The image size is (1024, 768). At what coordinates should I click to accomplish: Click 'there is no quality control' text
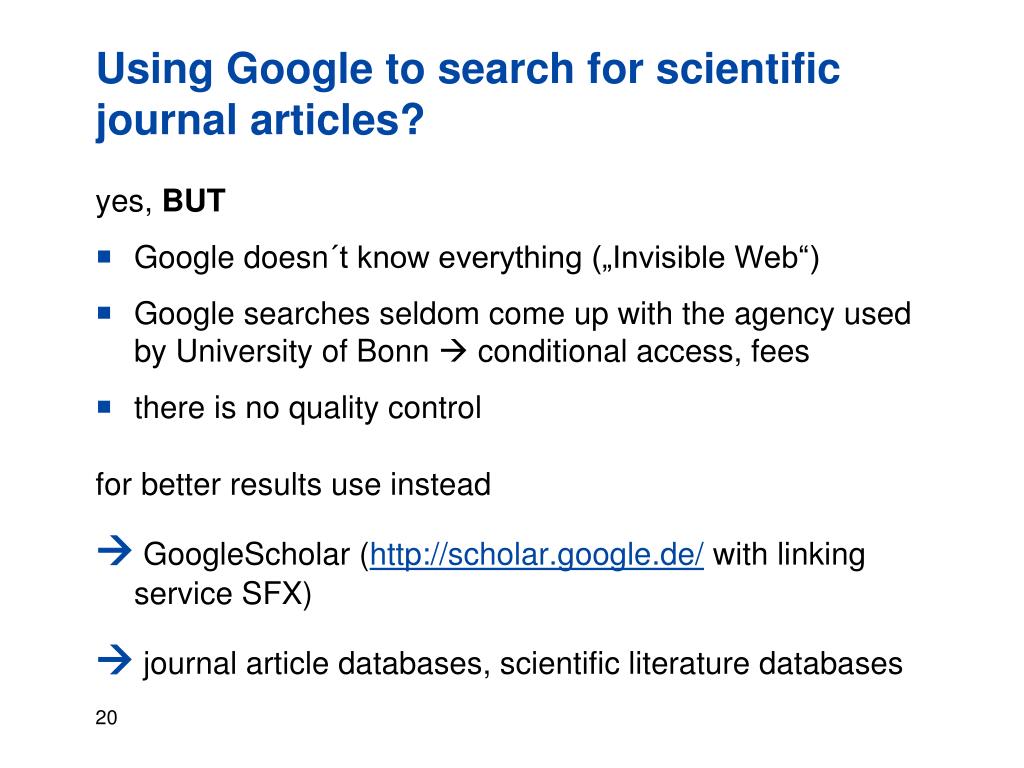pos(308,408)
